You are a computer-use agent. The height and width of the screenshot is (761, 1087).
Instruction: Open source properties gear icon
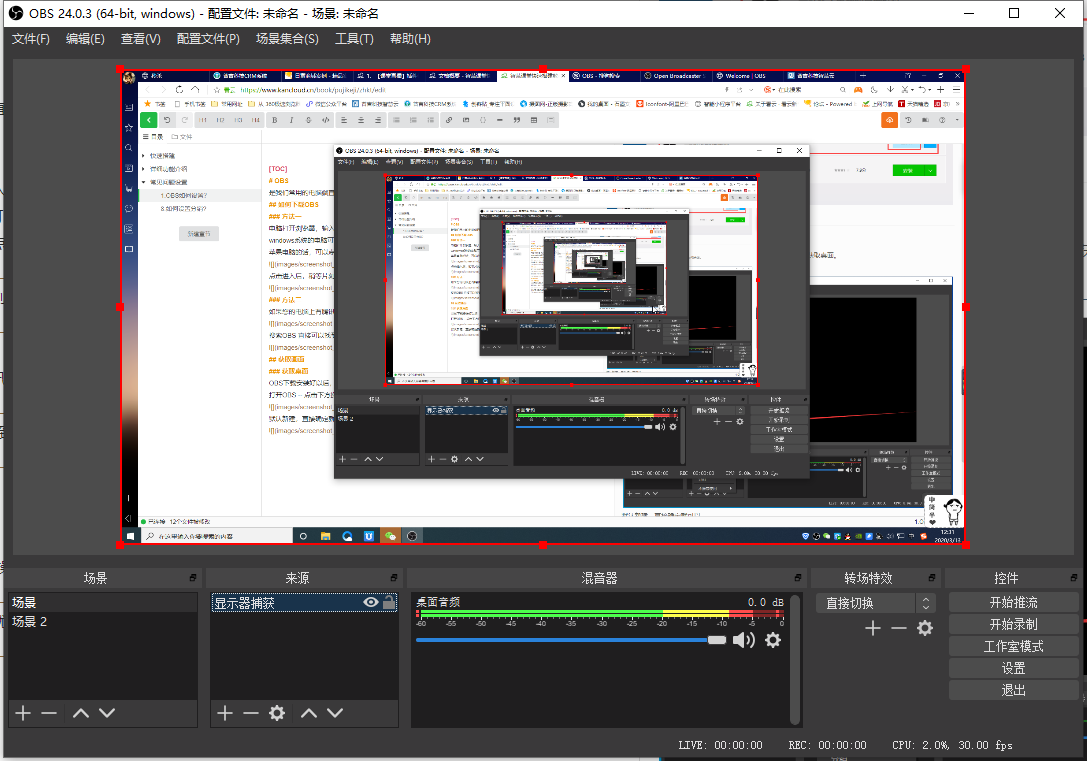coord(277,712)
